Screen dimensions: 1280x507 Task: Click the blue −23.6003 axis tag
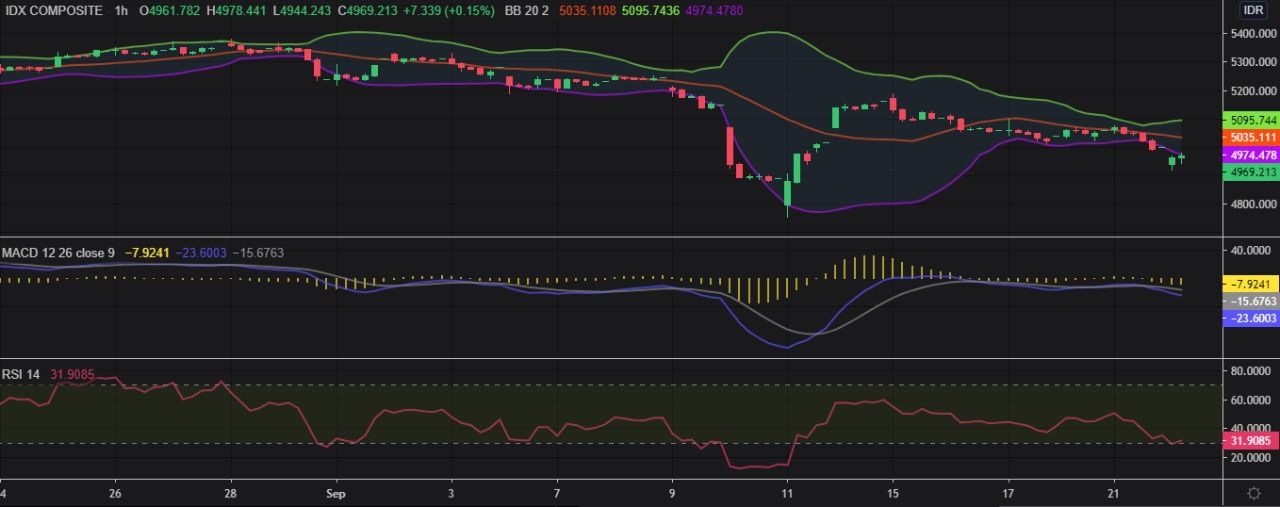(x=1251, y=318)
